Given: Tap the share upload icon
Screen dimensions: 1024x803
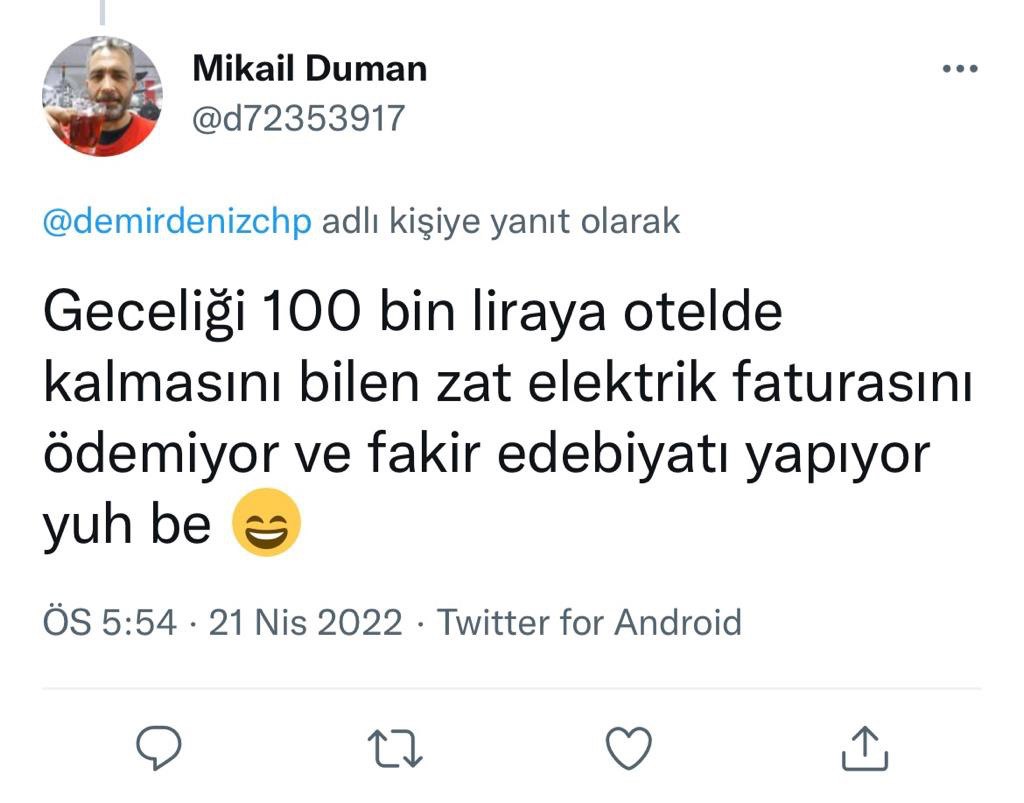Looking at the screenshot, I should pos(865,747).
